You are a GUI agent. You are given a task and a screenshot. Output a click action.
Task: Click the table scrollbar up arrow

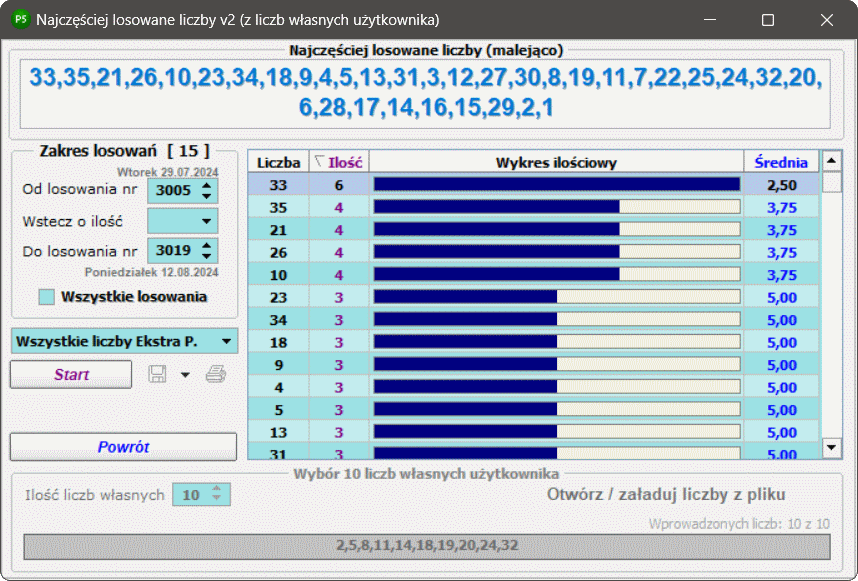pos(831,161)
